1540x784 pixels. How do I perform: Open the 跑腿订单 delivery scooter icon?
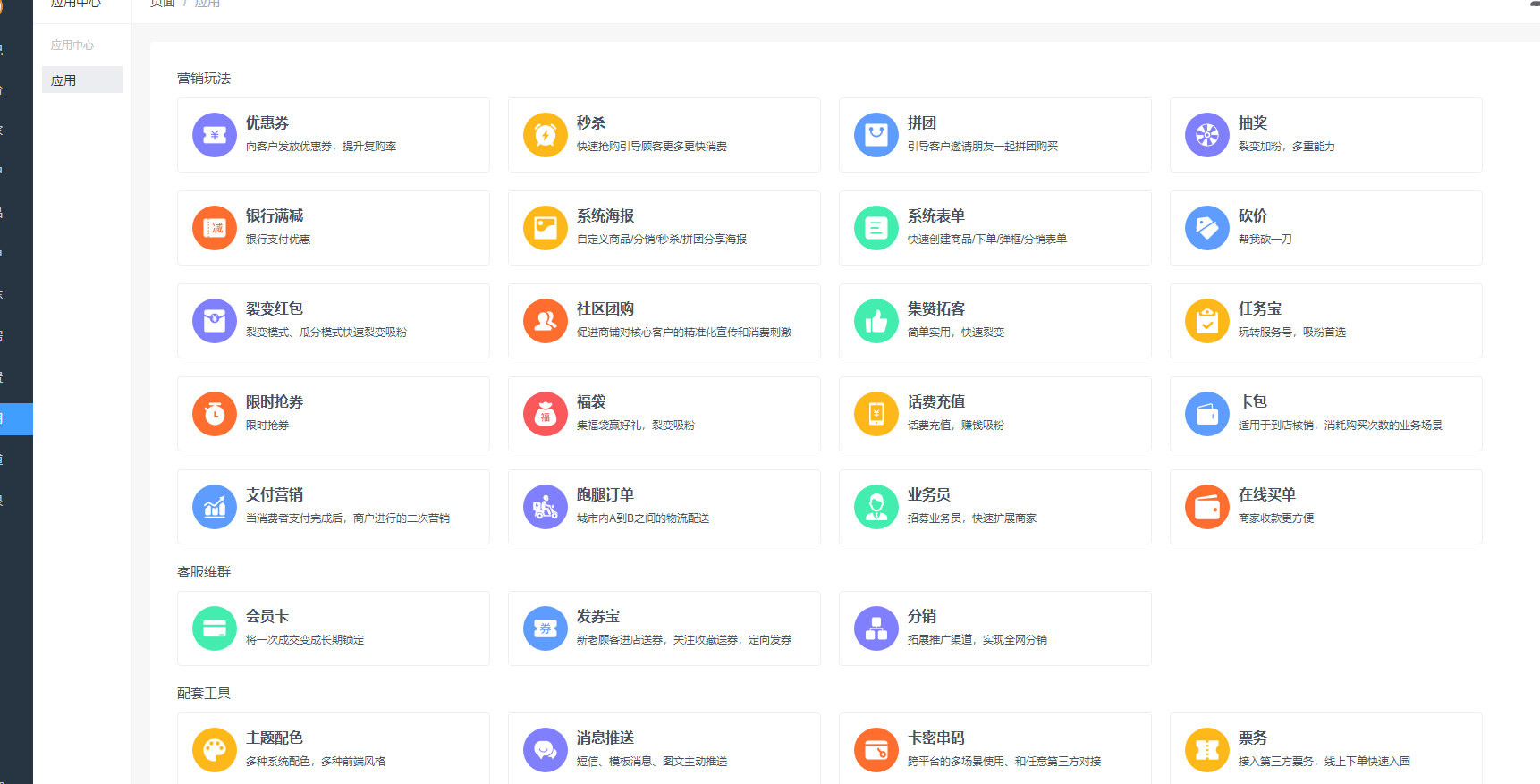tap(546, 507)
